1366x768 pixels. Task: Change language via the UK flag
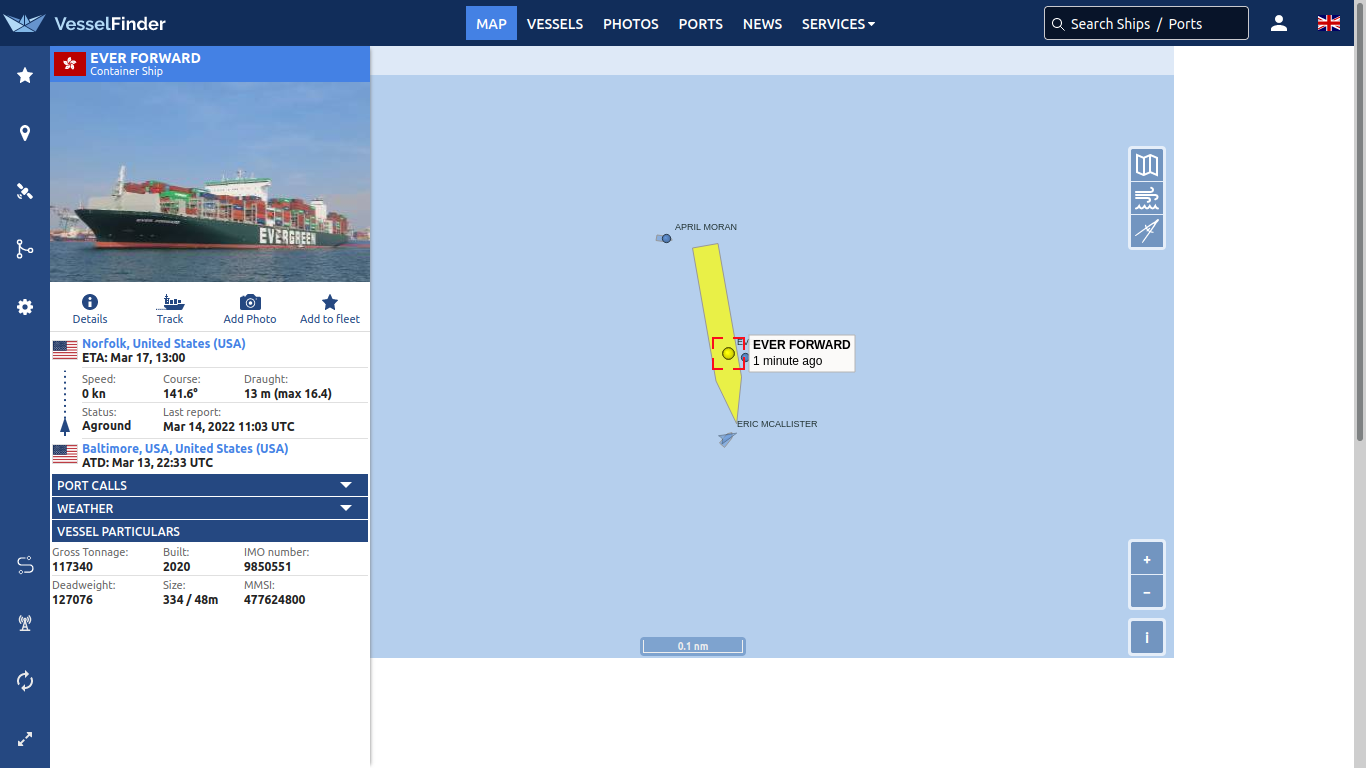1329,23
